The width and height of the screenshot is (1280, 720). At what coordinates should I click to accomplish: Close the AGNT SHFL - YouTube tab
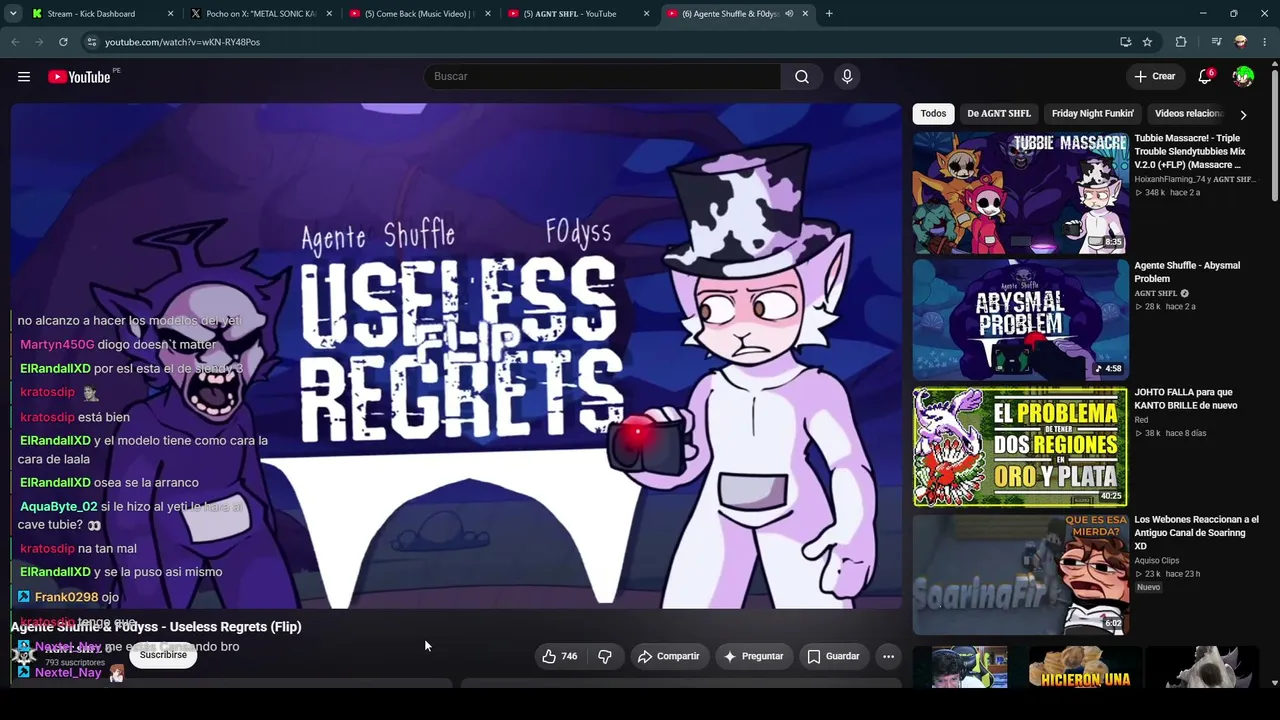[646, 14]
